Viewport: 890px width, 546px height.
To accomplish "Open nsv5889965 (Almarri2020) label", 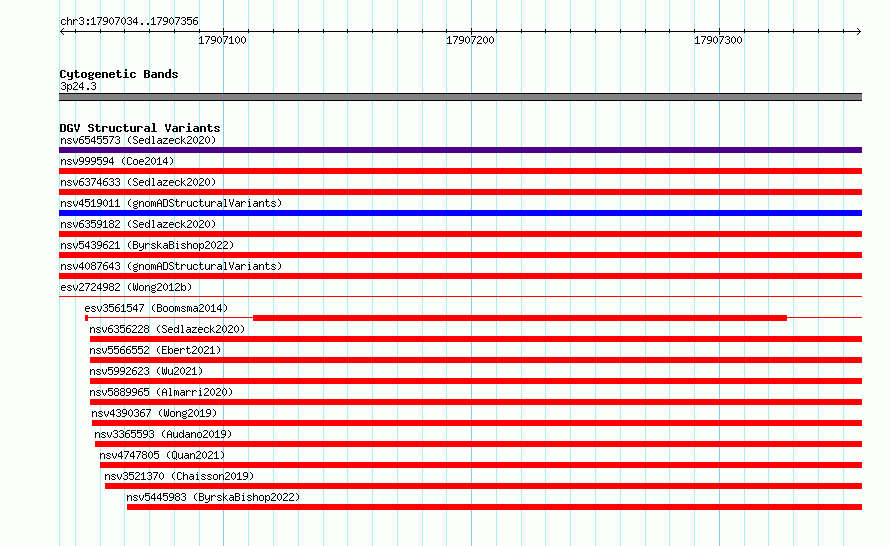I will tap(161, 392).
